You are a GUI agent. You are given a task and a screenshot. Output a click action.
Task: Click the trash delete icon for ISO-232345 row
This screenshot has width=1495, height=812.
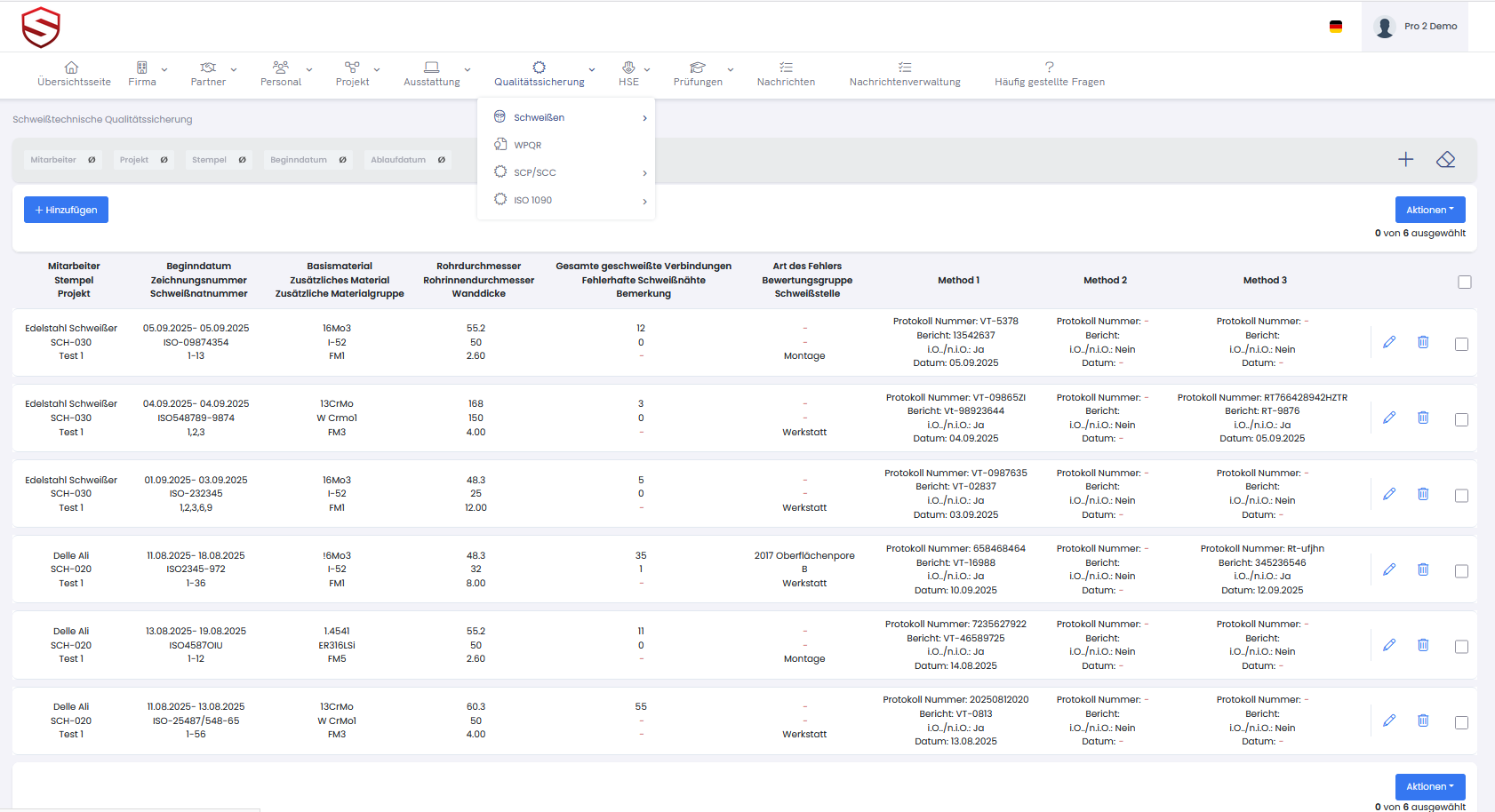[1423, 494]
